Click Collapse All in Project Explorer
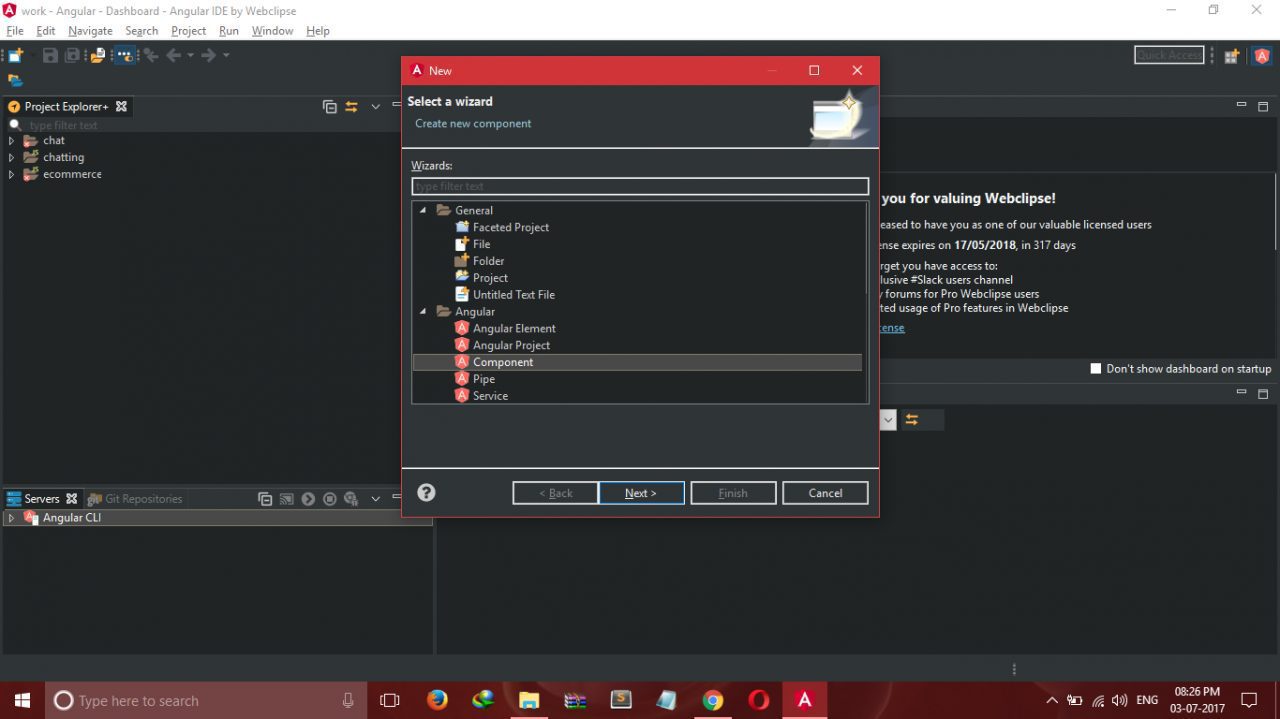 point(330,107)
